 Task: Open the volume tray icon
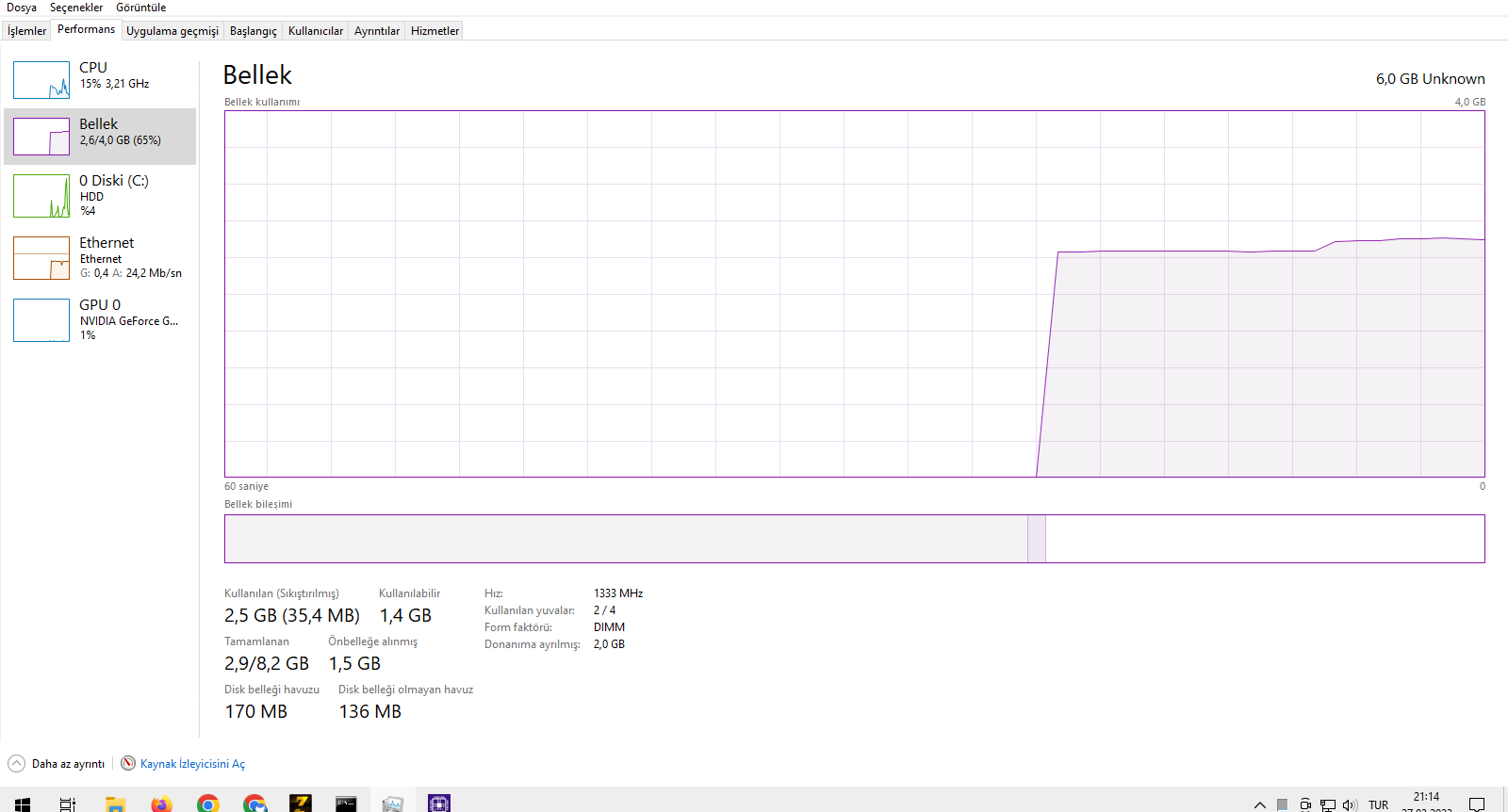[1350, 804]
